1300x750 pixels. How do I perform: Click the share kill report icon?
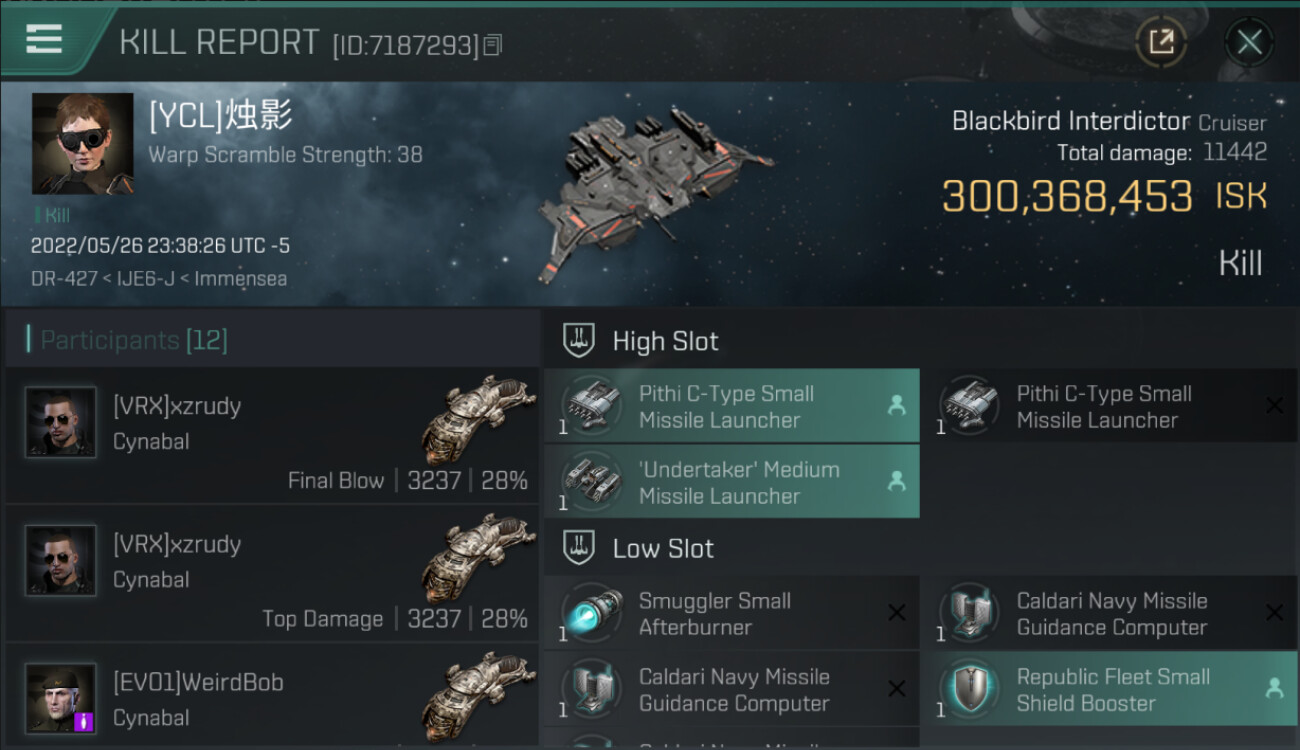point(1161,42)
